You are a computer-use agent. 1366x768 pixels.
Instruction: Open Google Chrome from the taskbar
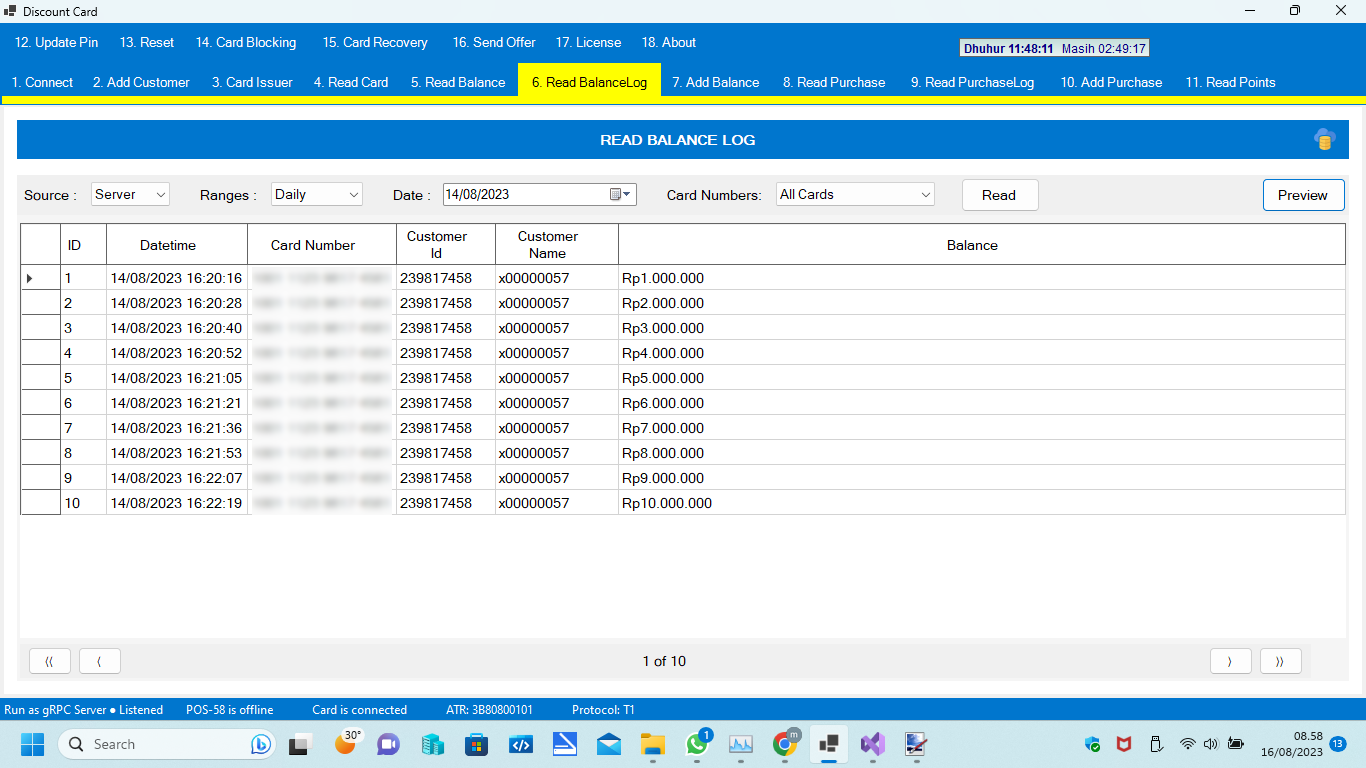[x=785, y=744]
